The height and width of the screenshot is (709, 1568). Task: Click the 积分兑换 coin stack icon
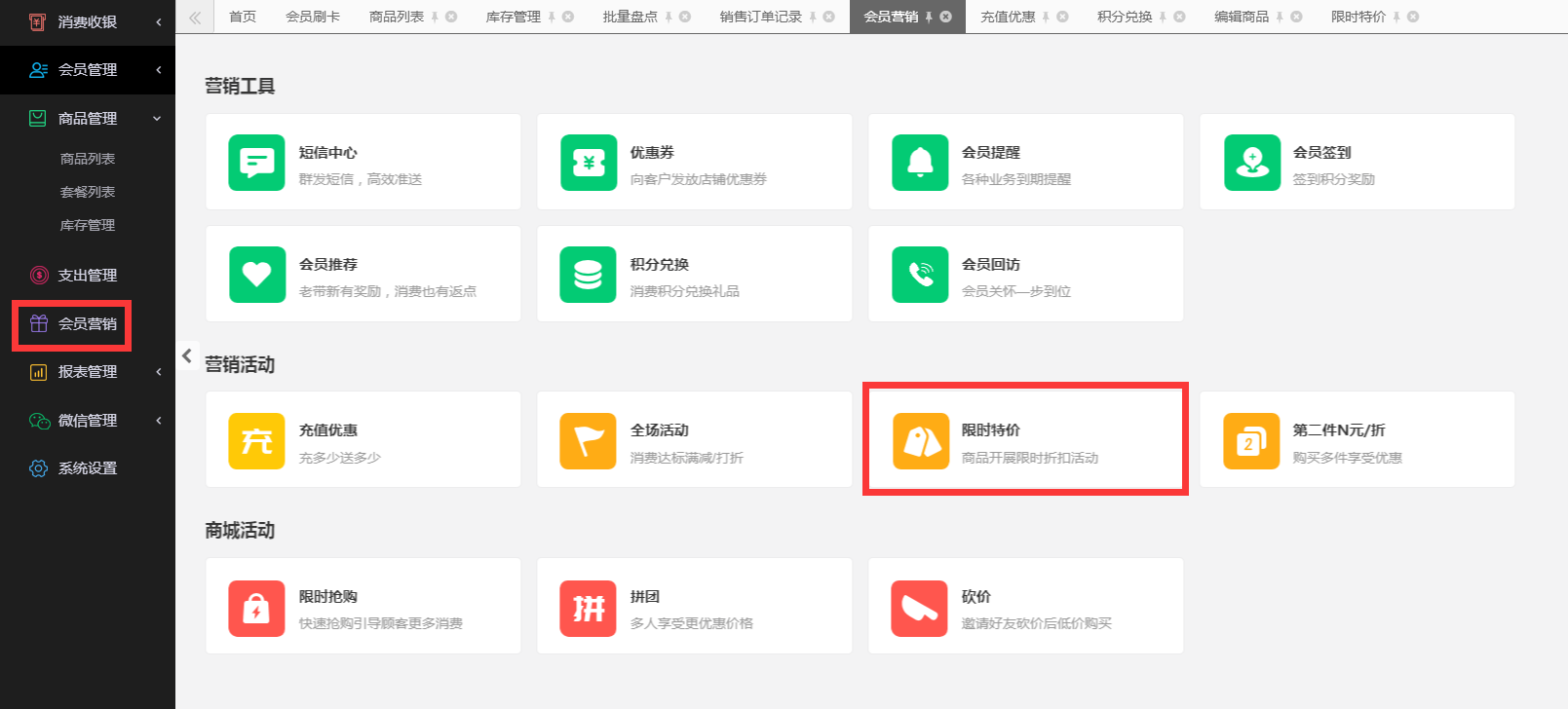pyautogui.click(x=589, y=275)
